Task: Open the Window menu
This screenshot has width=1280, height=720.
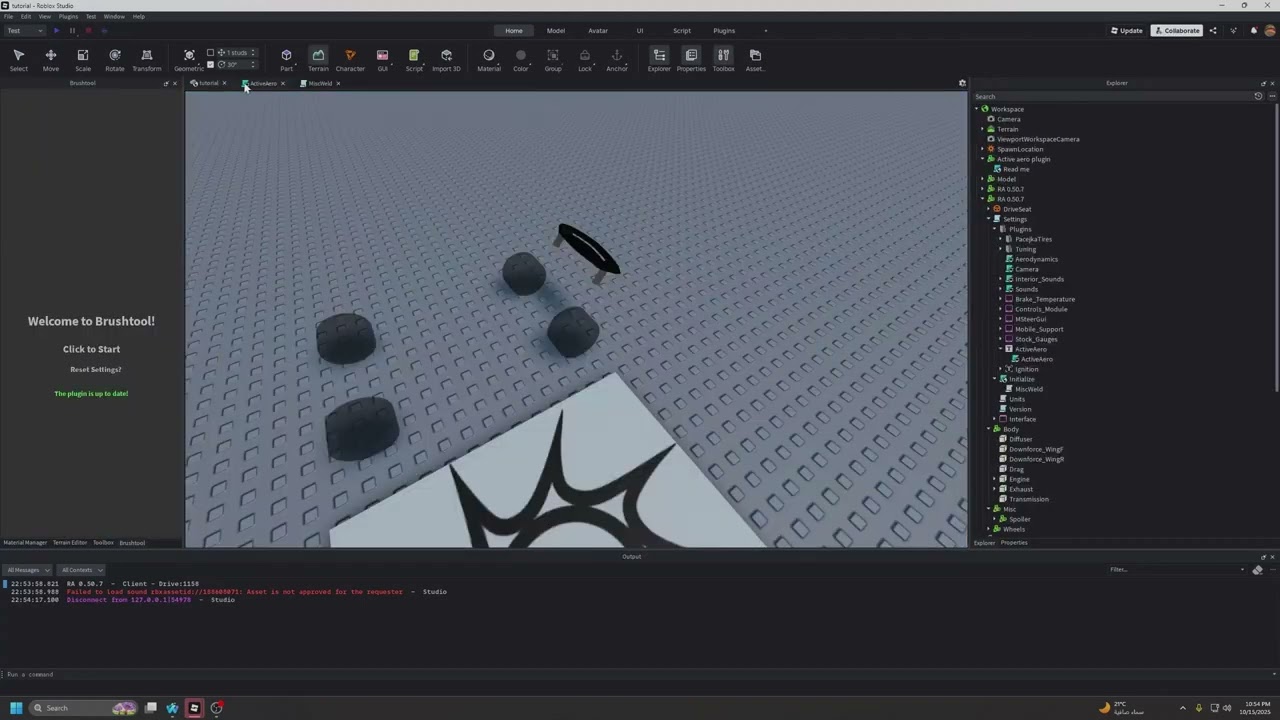Action: click(x=114, y=17)
